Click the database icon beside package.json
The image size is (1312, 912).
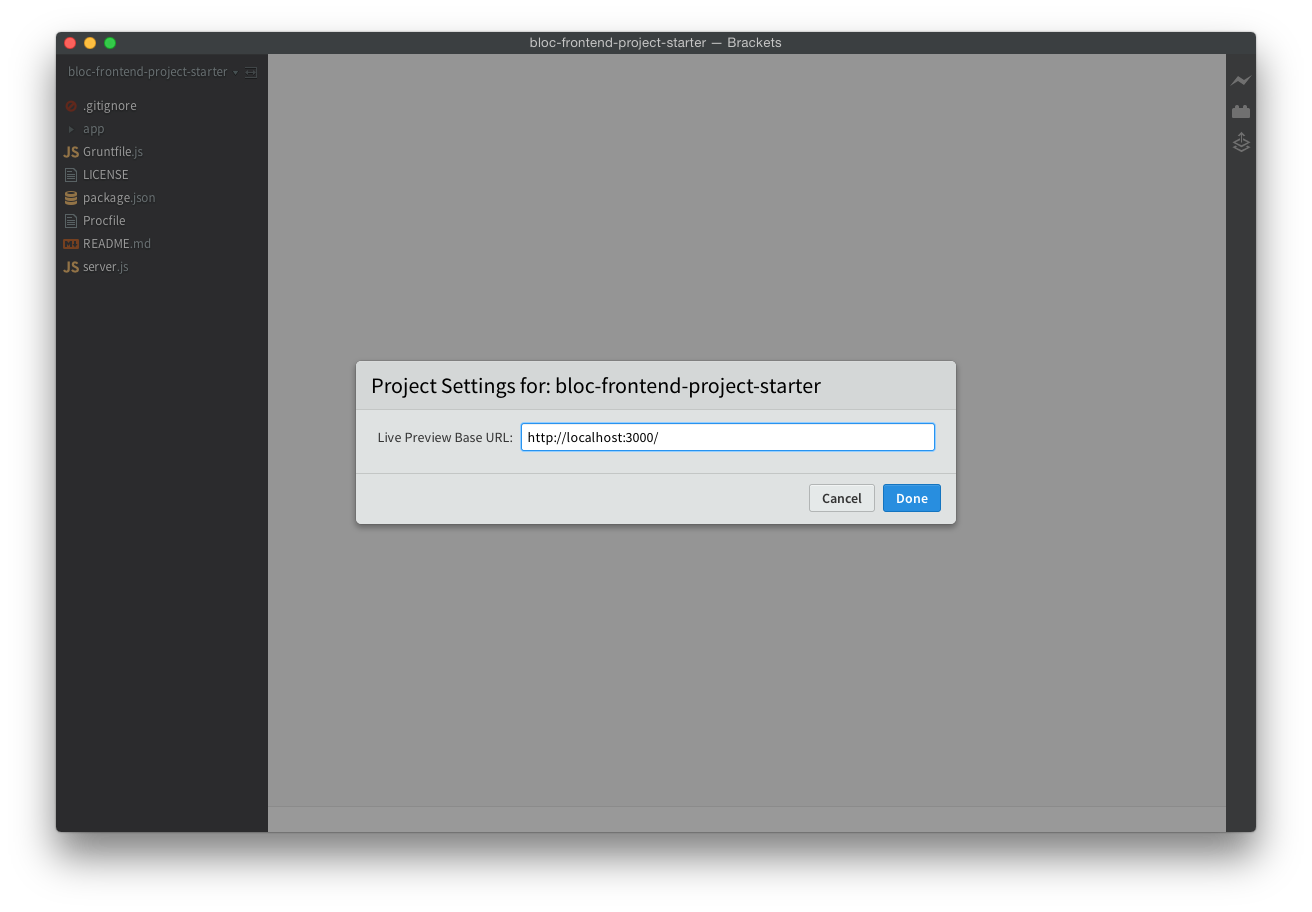point(71,198)
